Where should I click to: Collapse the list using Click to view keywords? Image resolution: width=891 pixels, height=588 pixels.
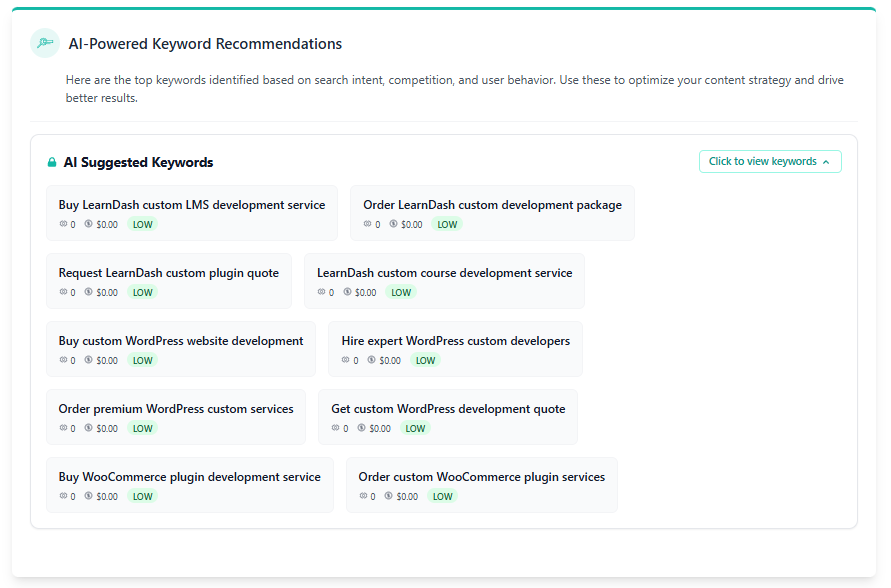(770, 161)
